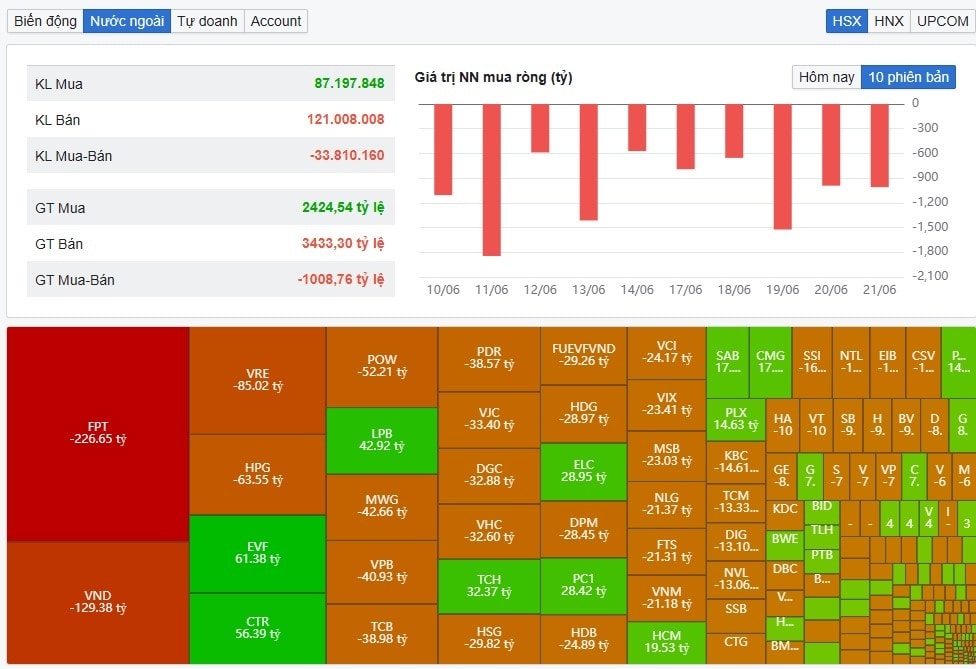976x669 pixels.
Task: Select the green CMG treemap cell
Action: point(771,362)
